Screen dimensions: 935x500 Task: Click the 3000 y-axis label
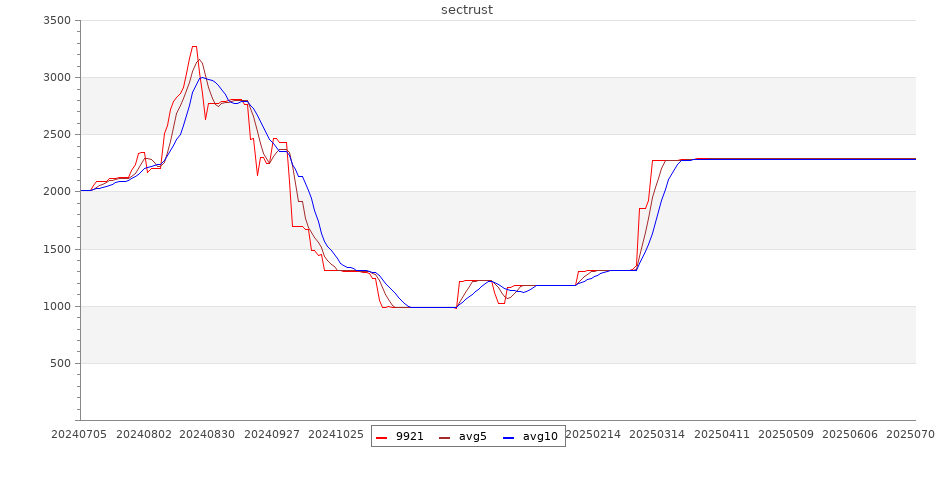coord(58,77)
